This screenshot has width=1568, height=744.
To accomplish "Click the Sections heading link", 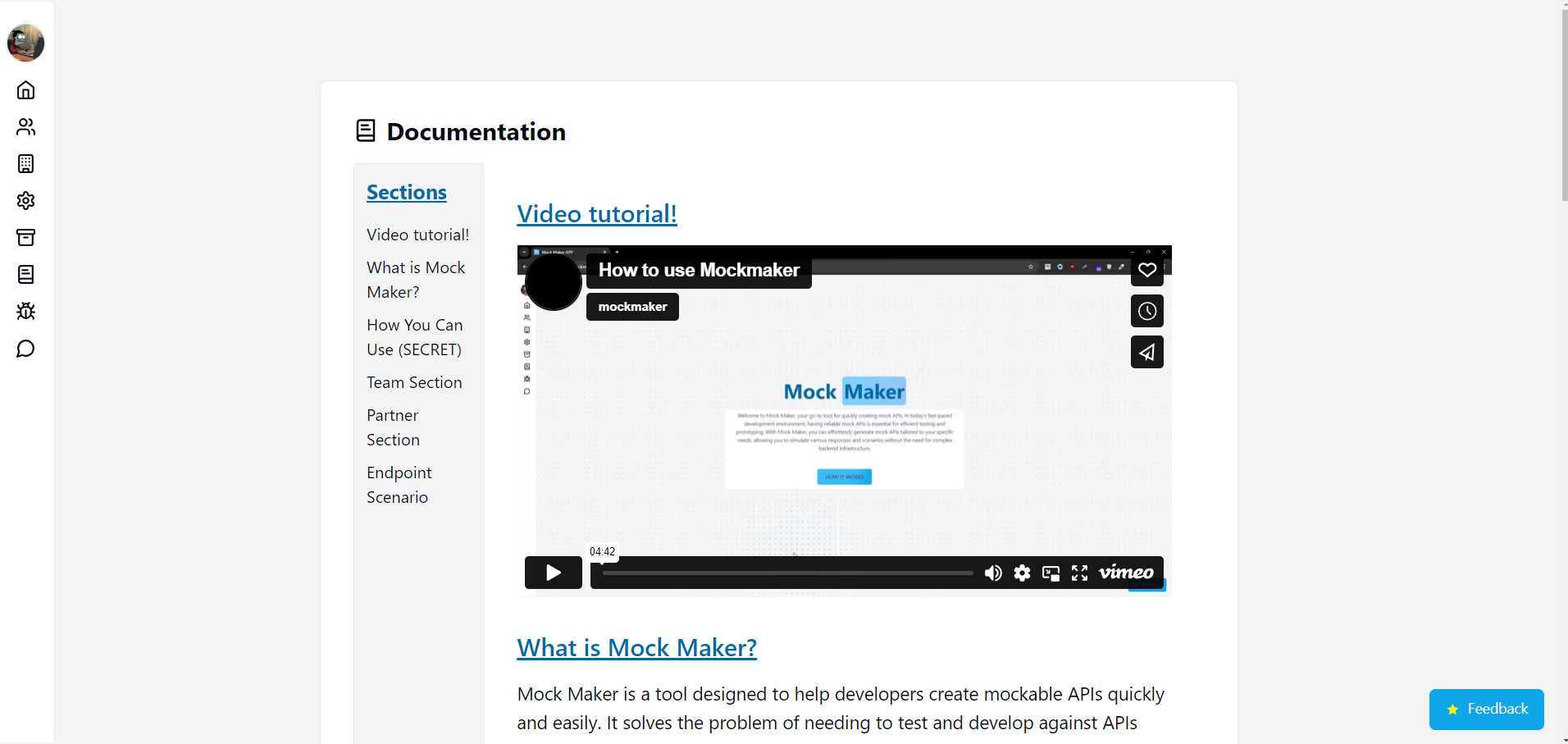I will tap(407, 192).
